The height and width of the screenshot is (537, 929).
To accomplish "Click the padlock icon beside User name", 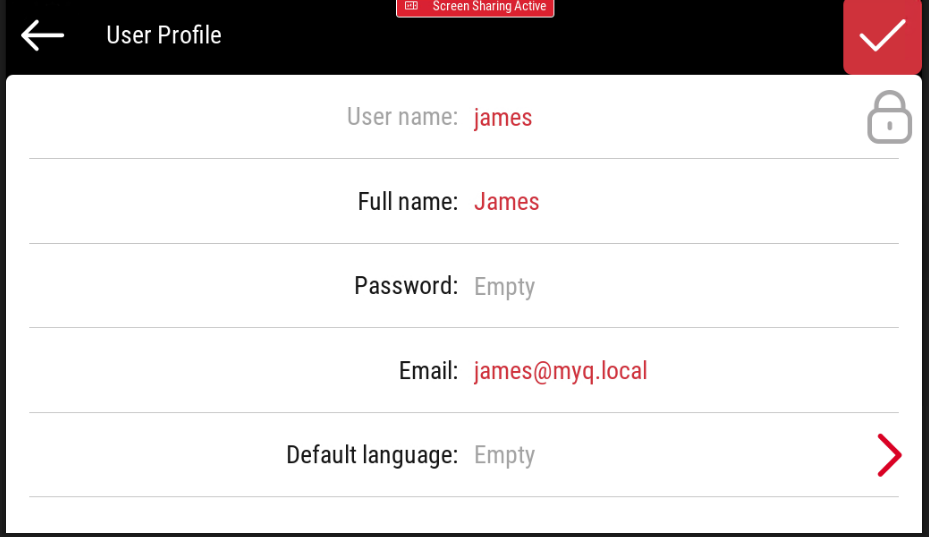I will (x=888, y=118).
